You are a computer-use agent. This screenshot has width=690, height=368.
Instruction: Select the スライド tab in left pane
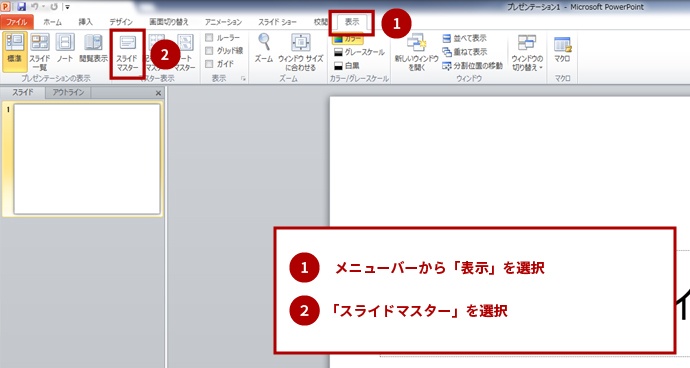(22, 92)
